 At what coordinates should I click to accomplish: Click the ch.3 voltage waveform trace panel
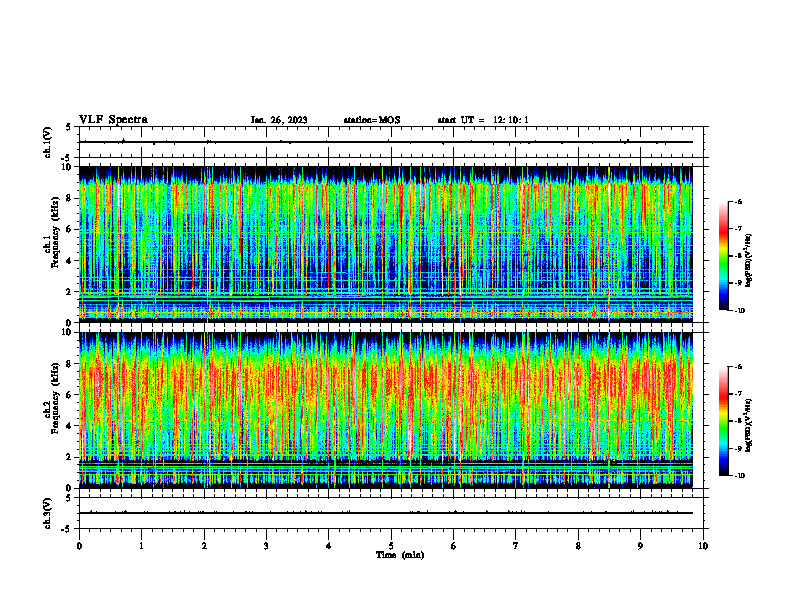click(391, 513)
